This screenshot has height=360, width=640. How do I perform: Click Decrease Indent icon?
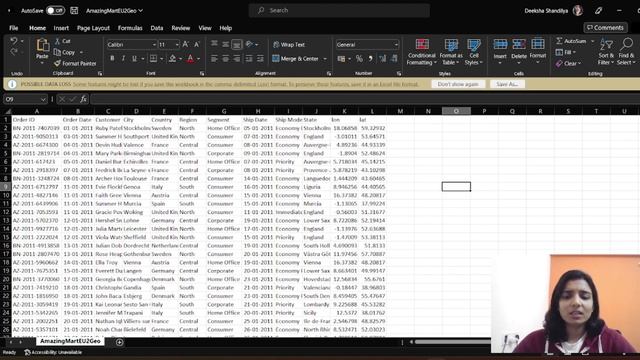[249, 59]
